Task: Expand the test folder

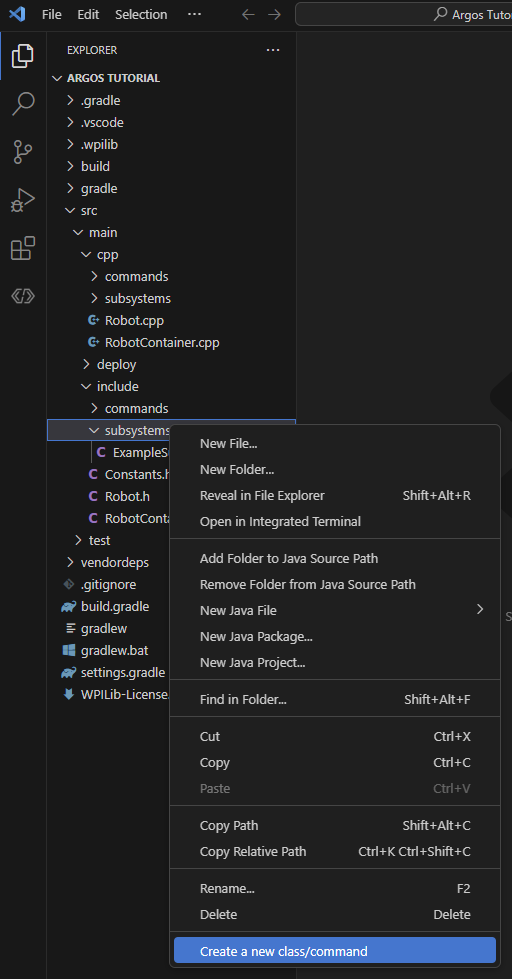Action: click(x=79, y=540)
